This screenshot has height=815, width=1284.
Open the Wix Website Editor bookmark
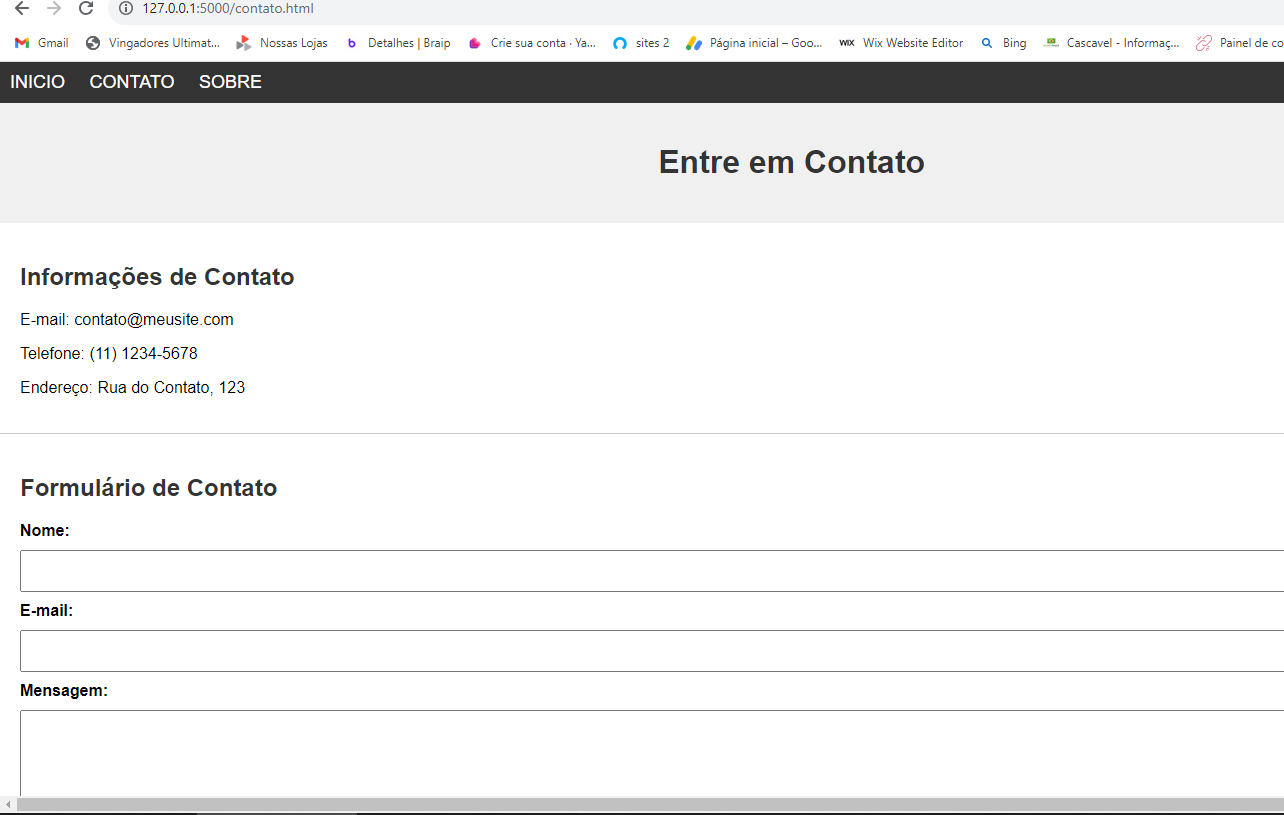pyautogui.click(x=902, y=43)
